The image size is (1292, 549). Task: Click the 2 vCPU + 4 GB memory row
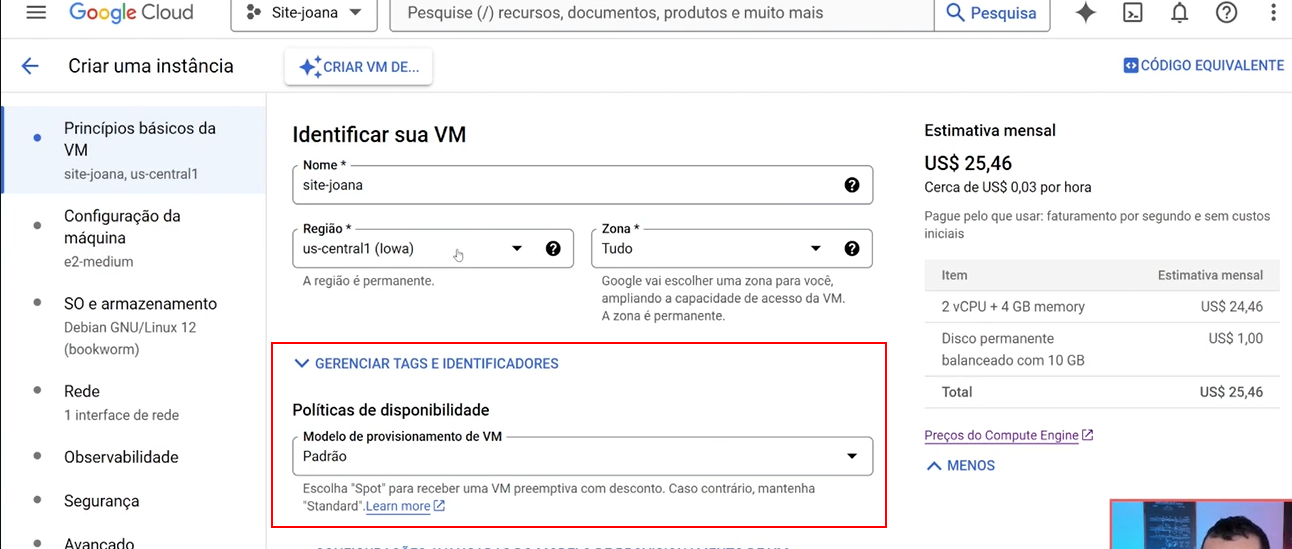[1102, 307]
